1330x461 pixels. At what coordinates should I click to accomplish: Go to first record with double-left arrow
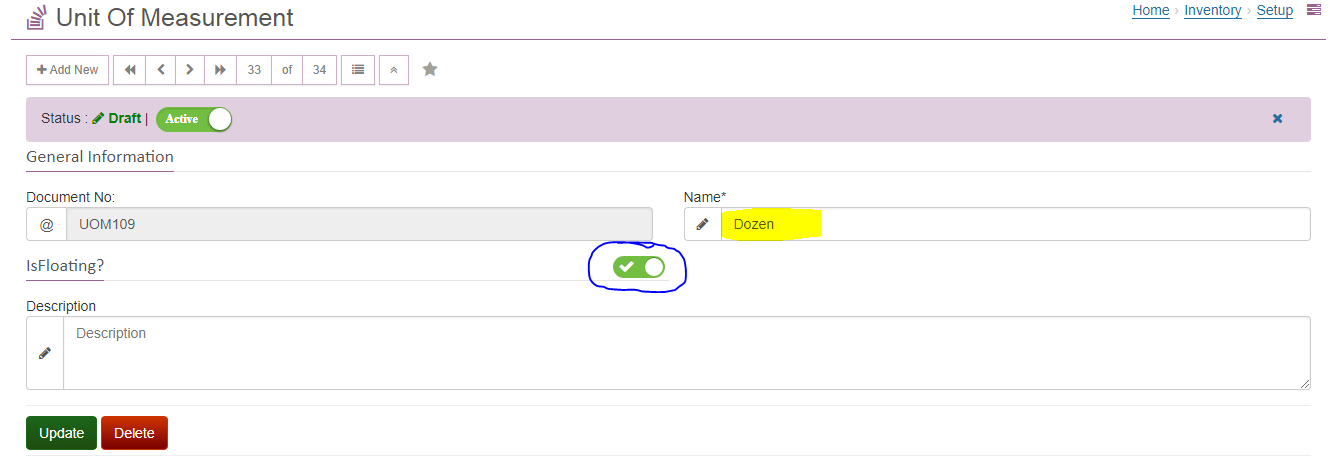(x=130, y=70)
